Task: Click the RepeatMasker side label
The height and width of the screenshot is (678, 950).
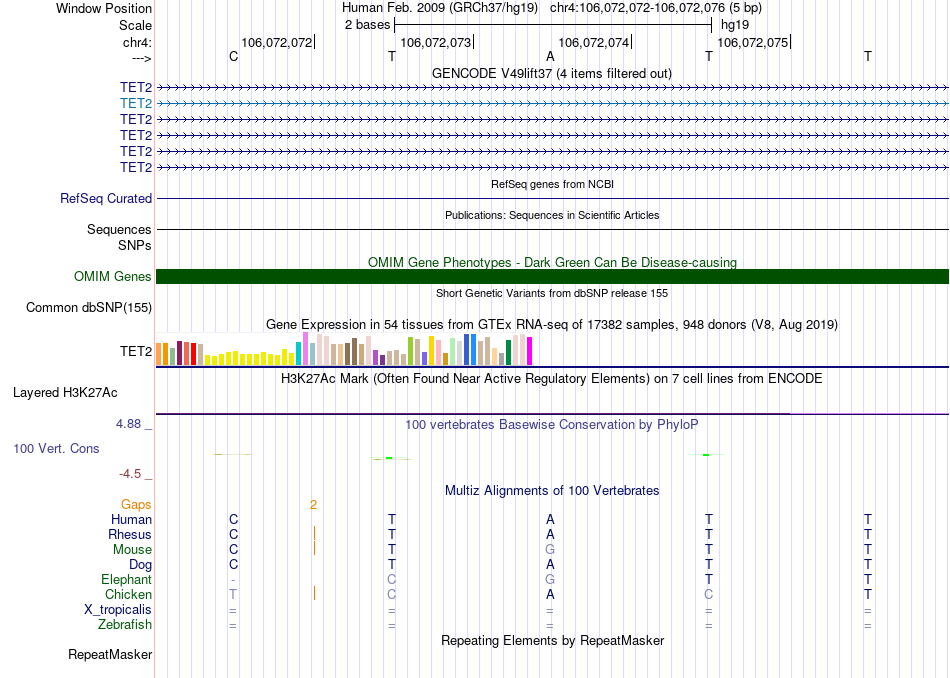Action: (x=110, y=654)
